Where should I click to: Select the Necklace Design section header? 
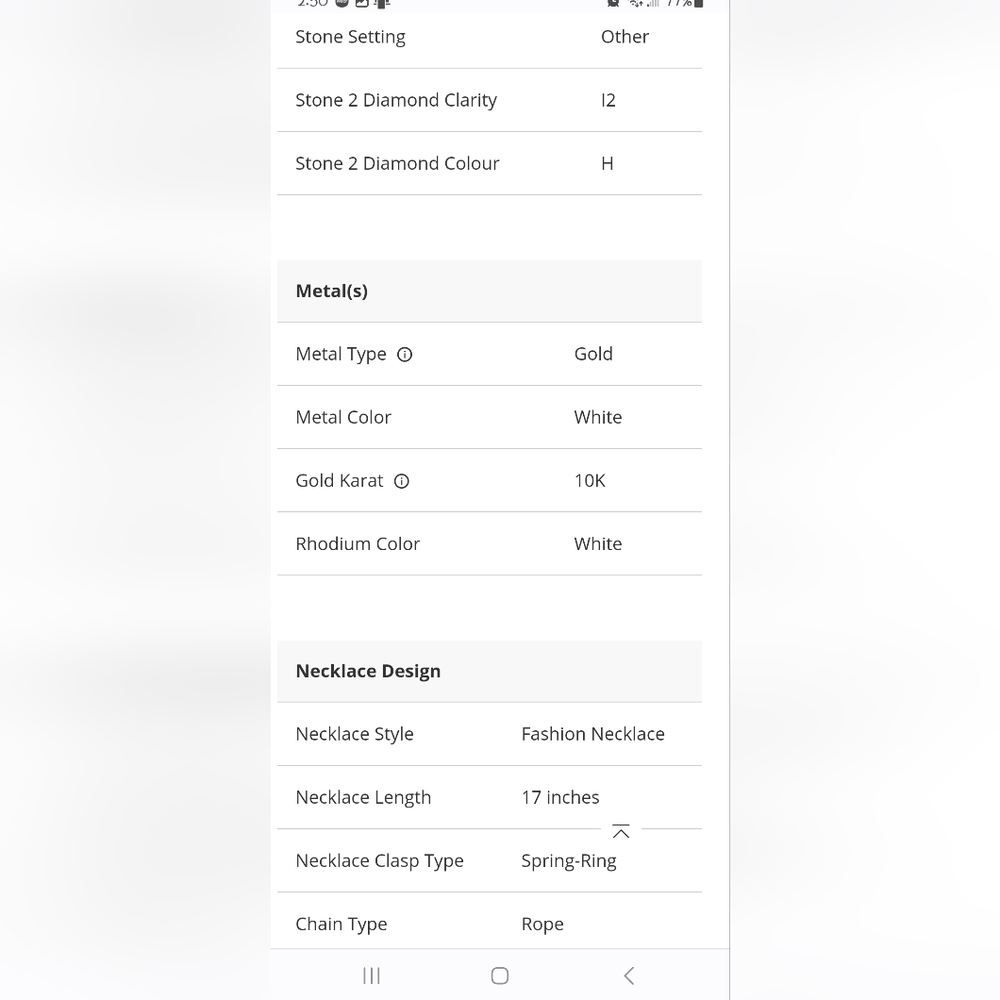pos(489,671)
